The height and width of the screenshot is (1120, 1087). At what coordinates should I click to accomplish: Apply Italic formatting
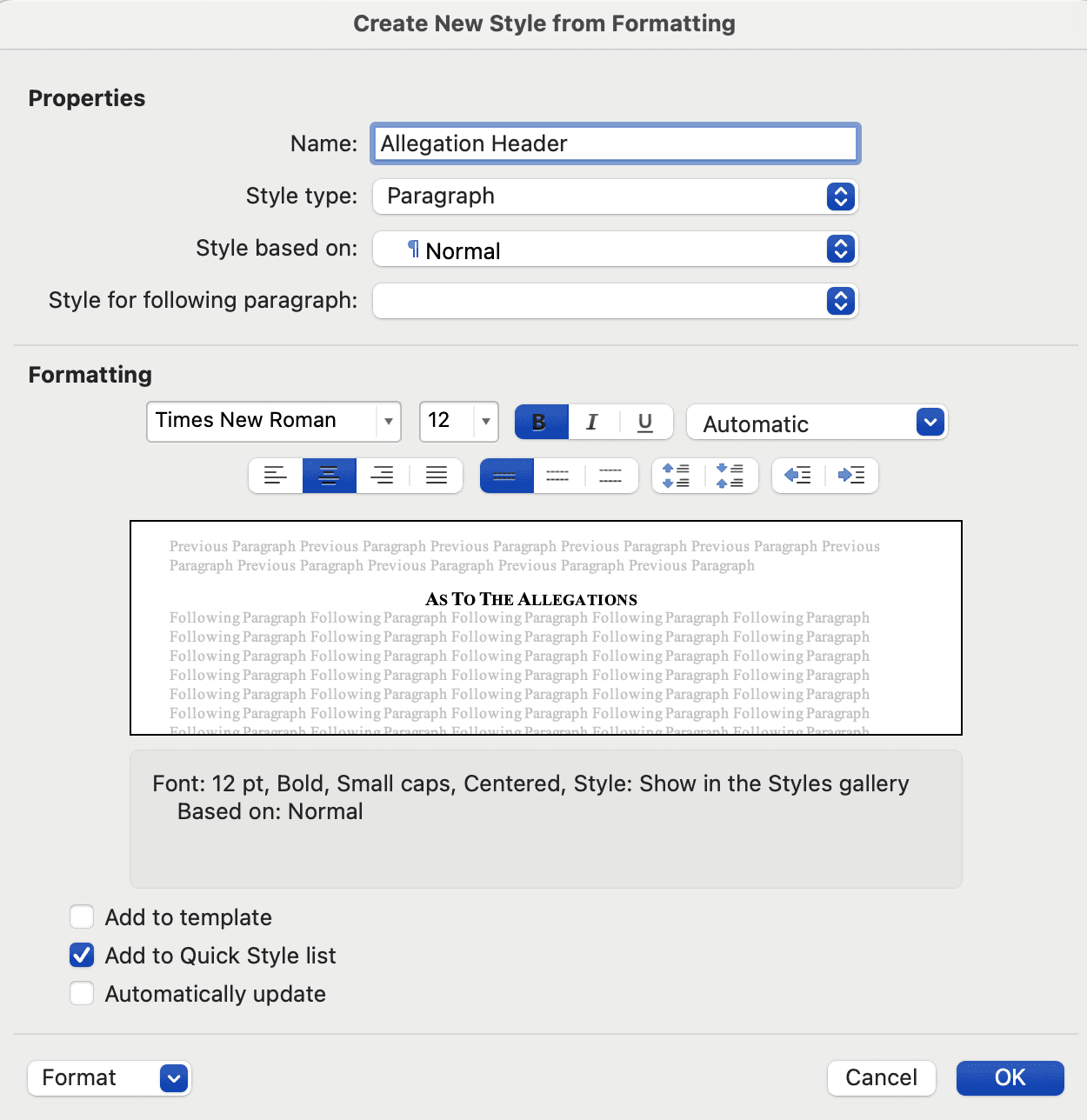(592, 422)
